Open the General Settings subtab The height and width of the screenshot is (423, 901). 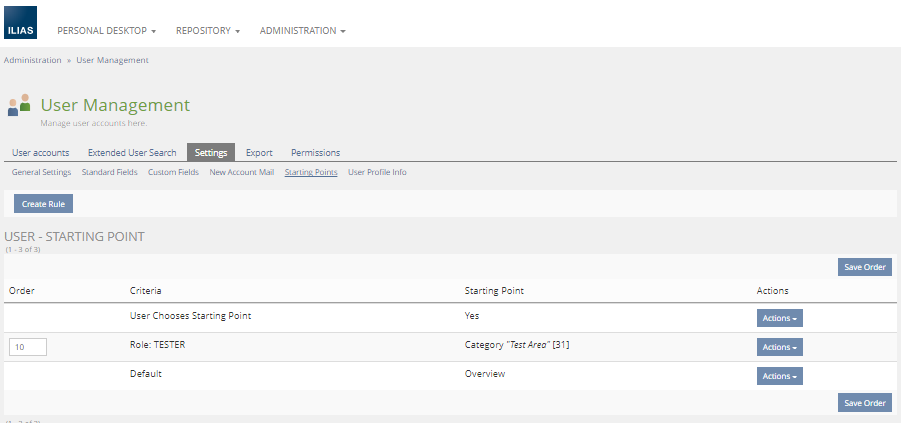(x=42, y=172)
